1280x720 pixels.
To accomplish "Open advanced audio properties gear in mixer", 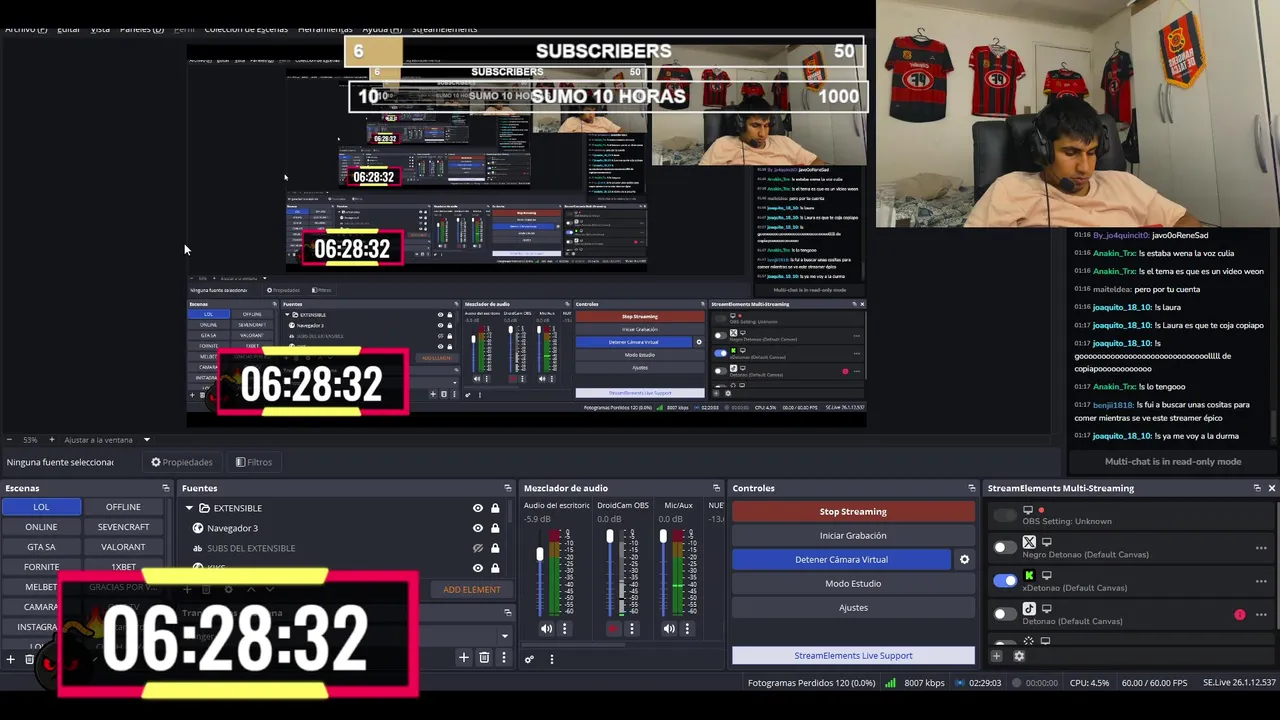I will pos(529,659).
